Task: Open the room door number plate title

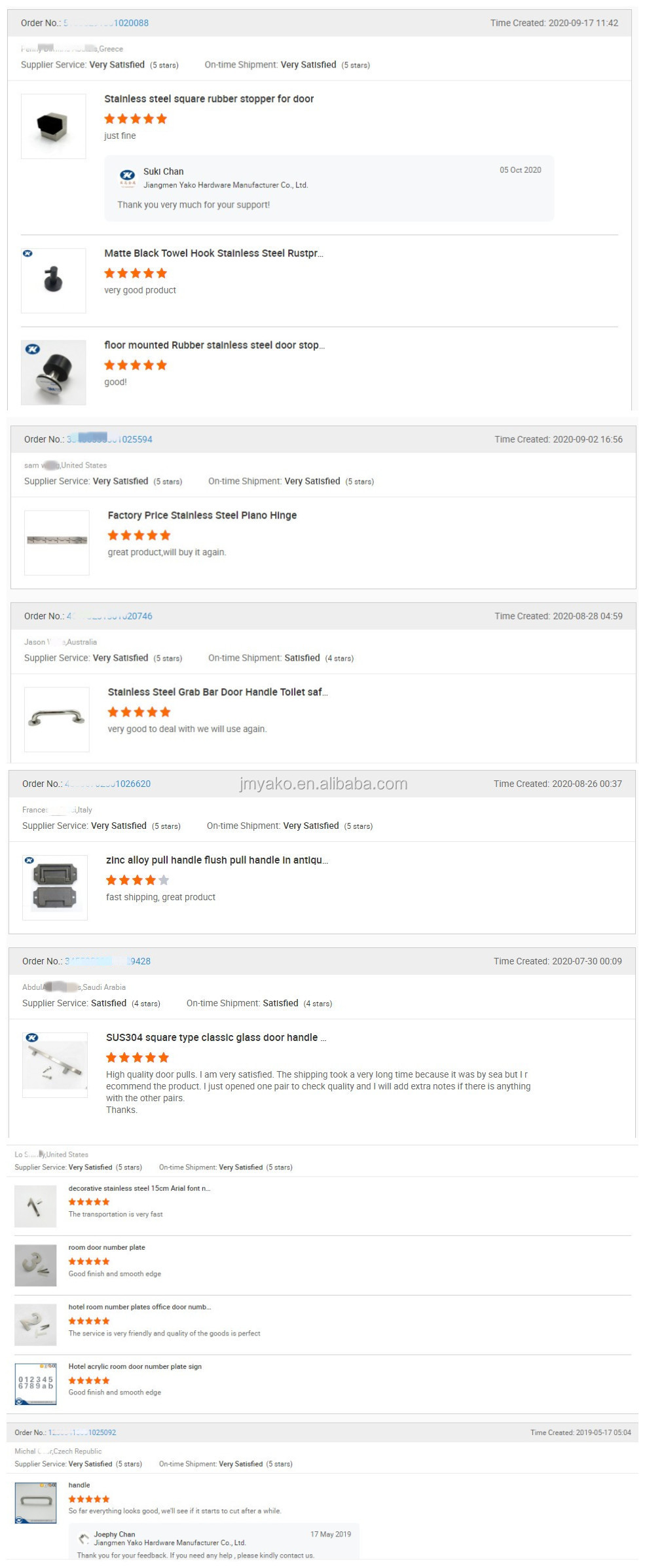Action: 107,1247
